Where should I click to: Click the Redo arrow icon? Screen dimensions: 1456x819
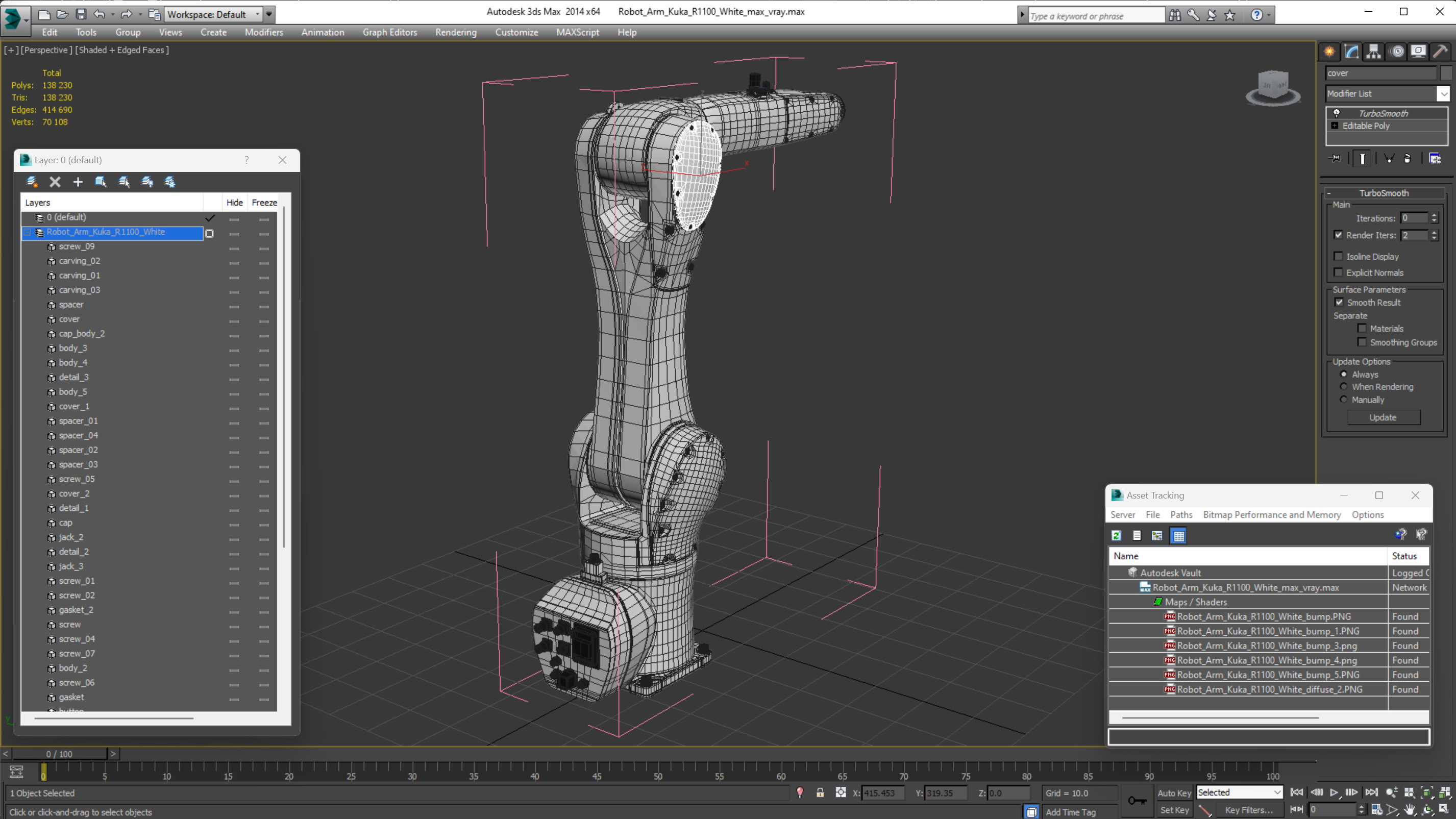[x=127, y=14]
